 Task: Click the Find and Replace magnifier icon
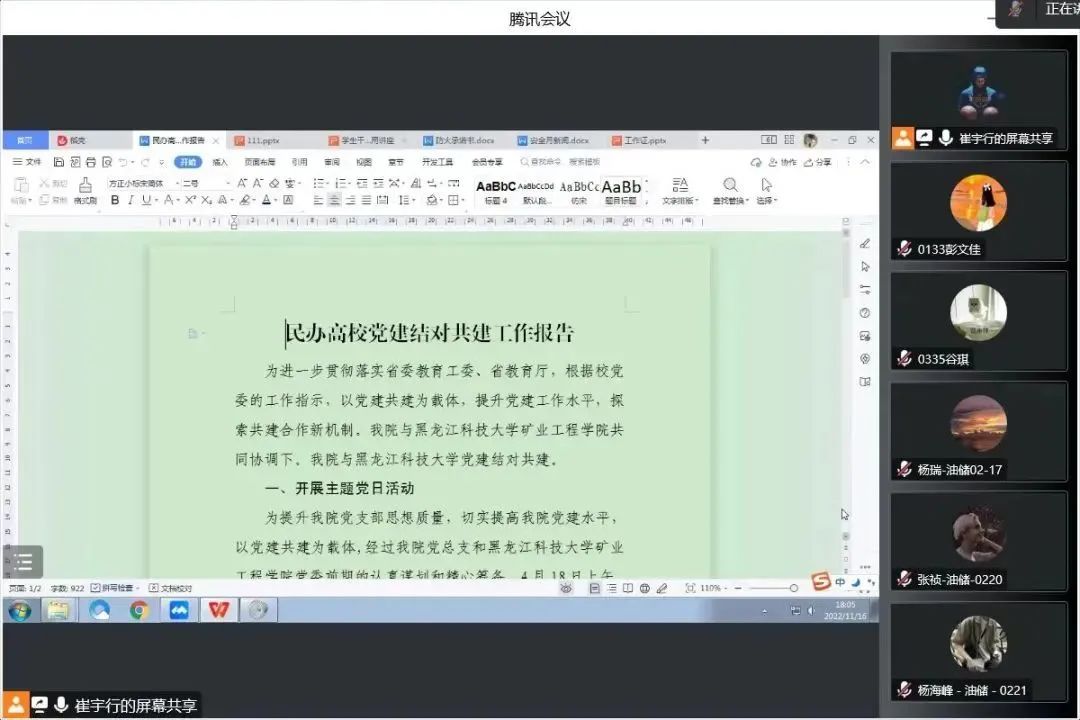[x=730, y=185]
